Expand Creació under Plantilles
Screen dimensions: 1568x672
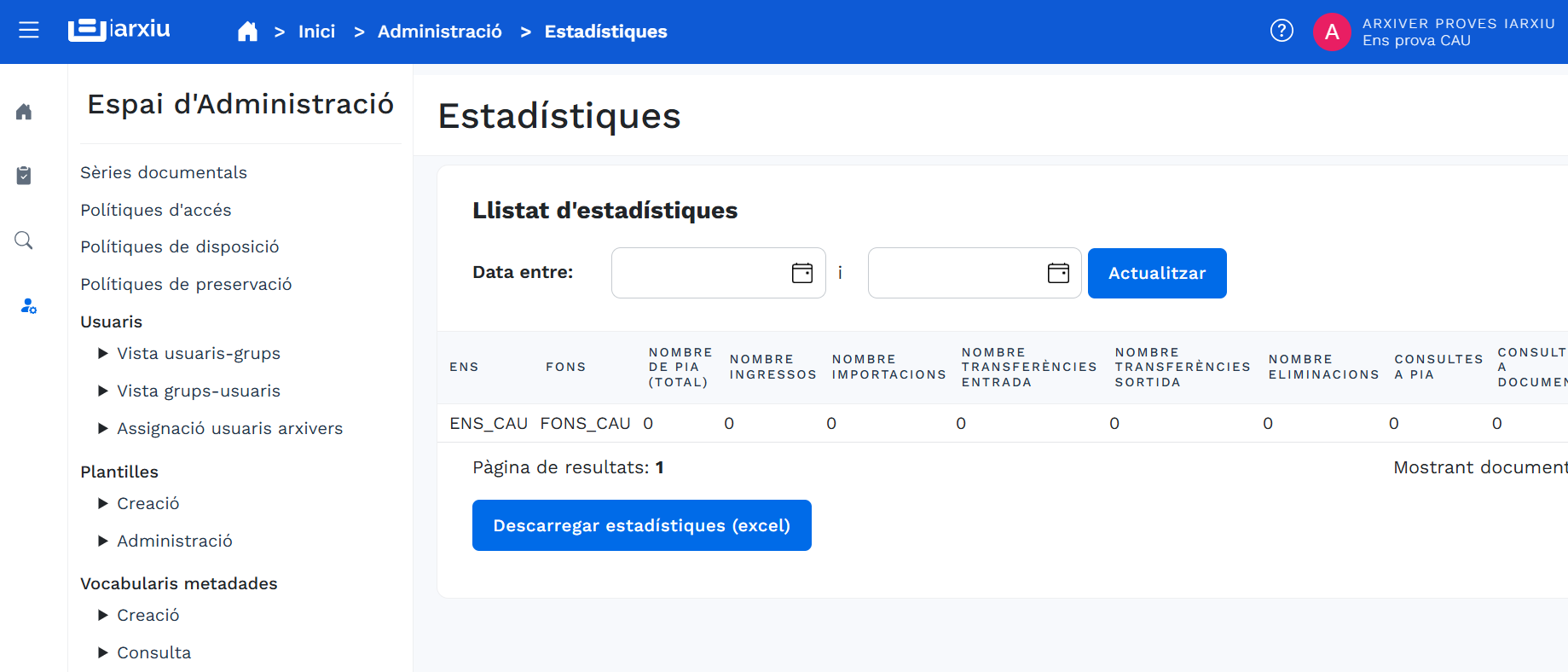pos(139,503)
